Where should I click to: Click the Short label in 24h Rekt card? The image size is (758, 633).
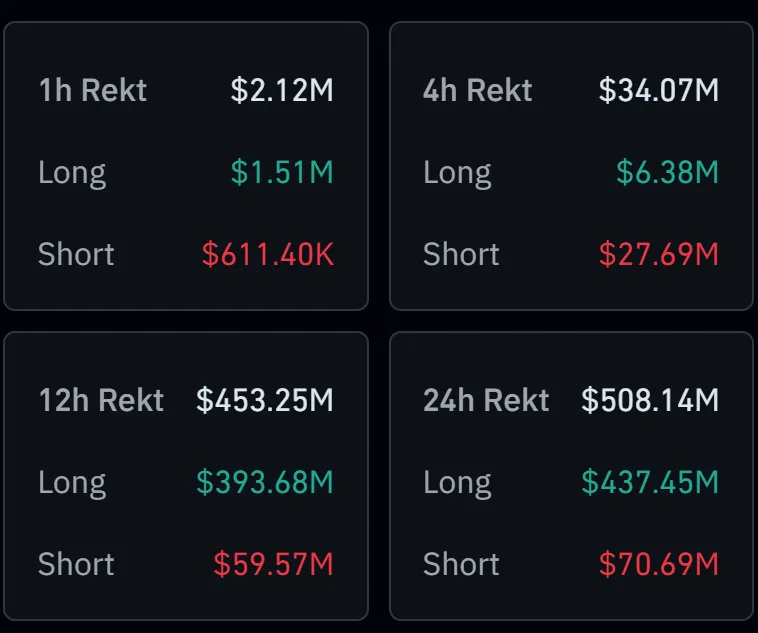461,564
